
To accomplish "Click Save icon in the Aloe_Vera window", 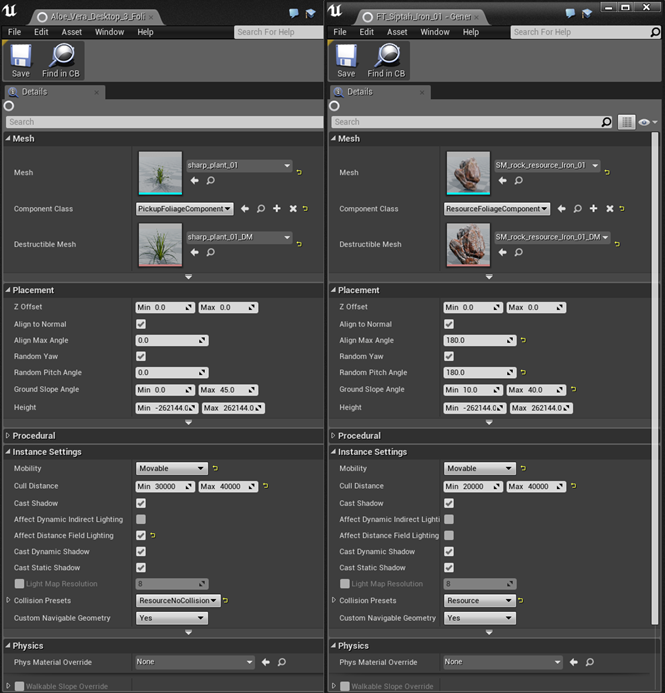I will pos(20,60).
